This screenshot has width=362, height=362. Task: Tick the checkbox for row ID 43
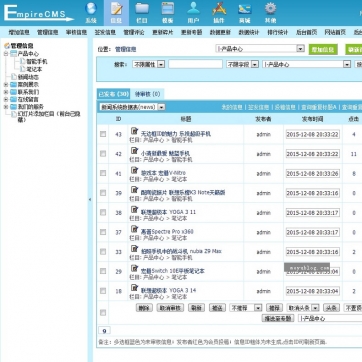pyautogui.click(x=103, y=134)
